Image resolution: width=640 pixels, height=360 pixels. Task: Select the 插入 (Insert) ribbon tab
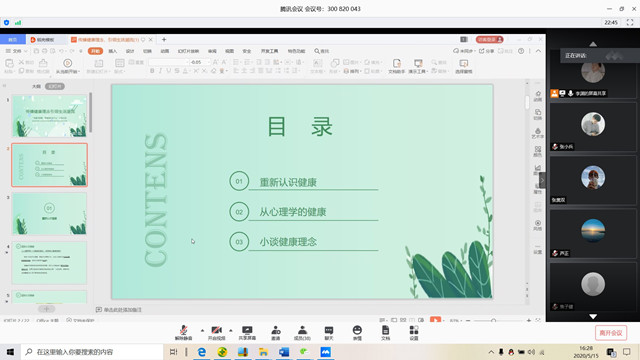click(113, 51)
